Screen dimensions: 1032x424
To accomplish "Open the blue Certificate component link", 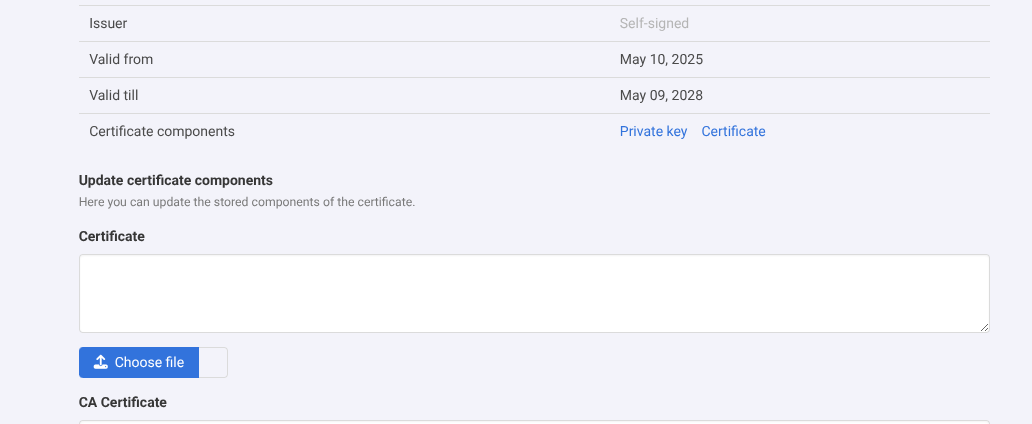I will point(733,131).
